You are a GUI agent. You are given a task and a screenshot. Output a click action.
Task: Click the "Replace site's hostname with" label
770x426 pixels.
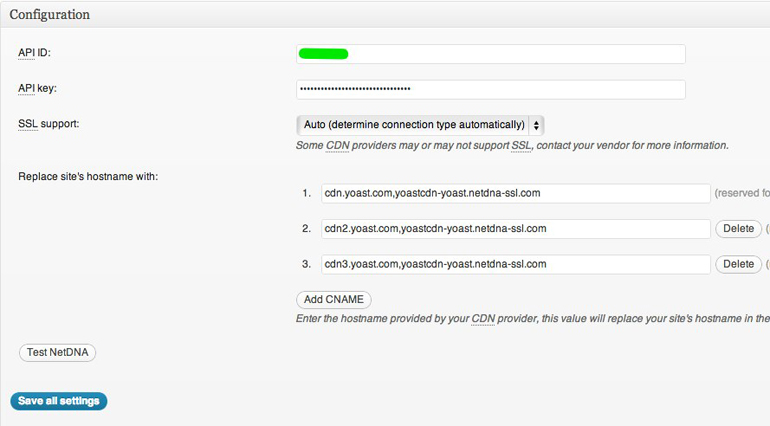tap(88, 177)
